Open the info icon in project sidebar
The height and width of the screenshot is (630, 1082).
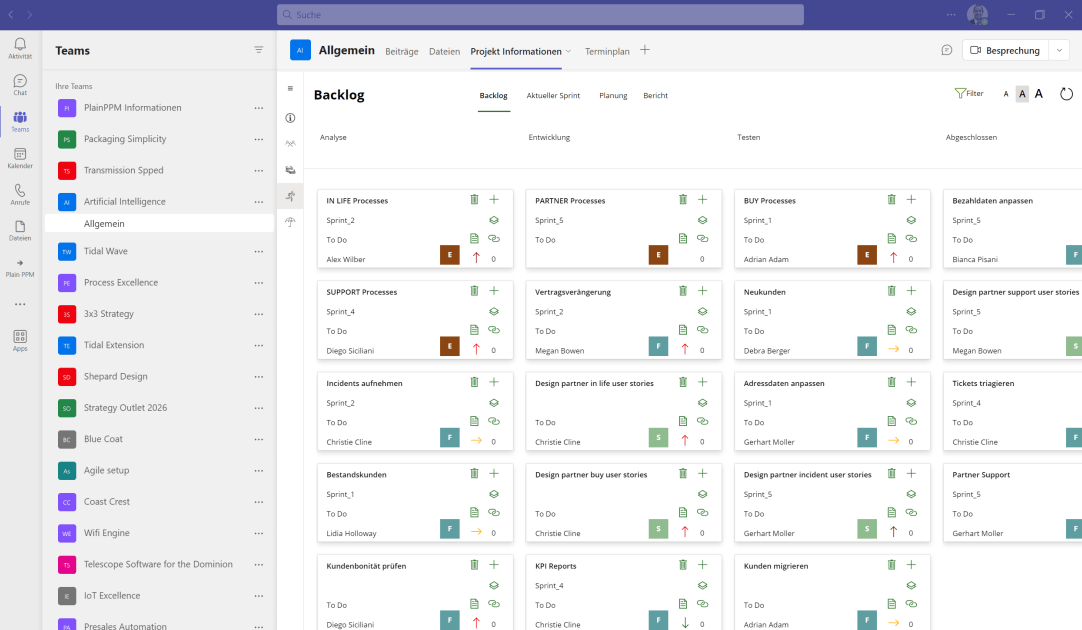tap(290, 117)
